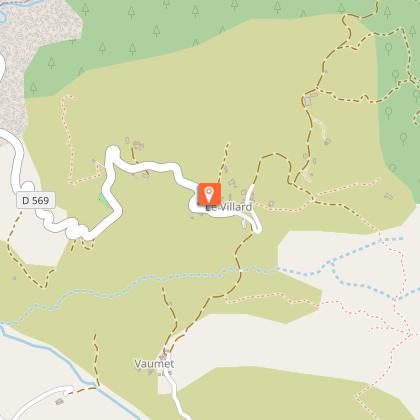420x420 pixels.
Task: Select the thick blue dashed stream fork
Action: click(333, 263)
